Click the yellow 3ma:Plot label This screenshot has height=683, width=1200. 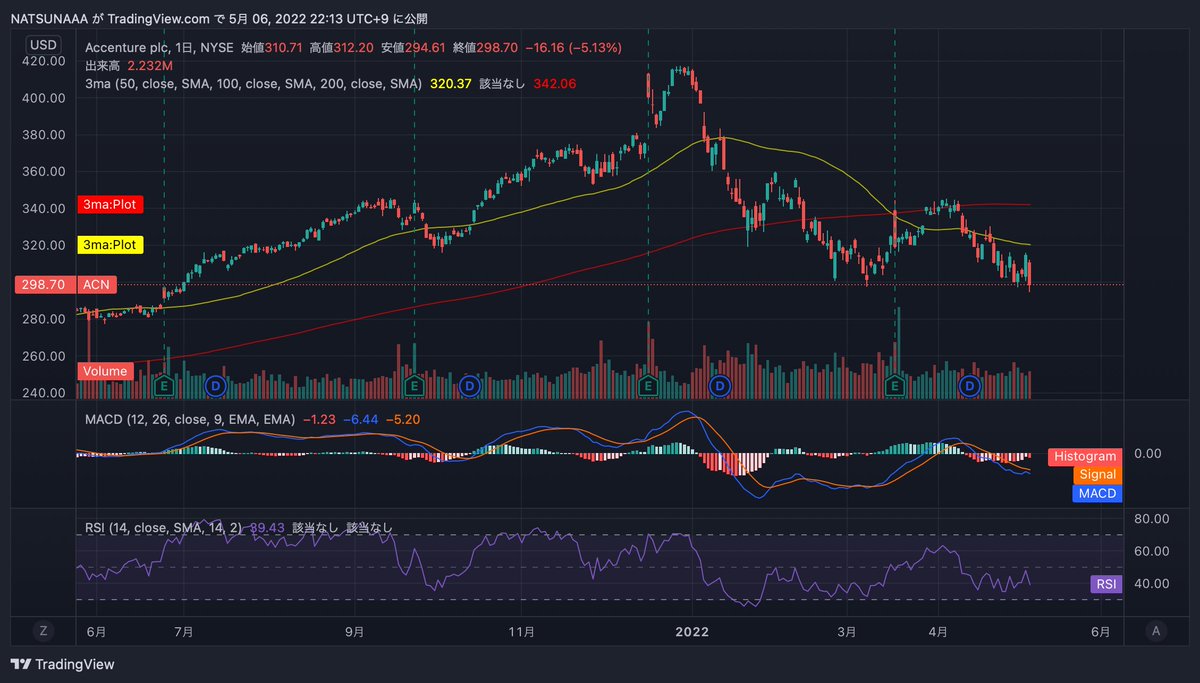tap(110, 244)
